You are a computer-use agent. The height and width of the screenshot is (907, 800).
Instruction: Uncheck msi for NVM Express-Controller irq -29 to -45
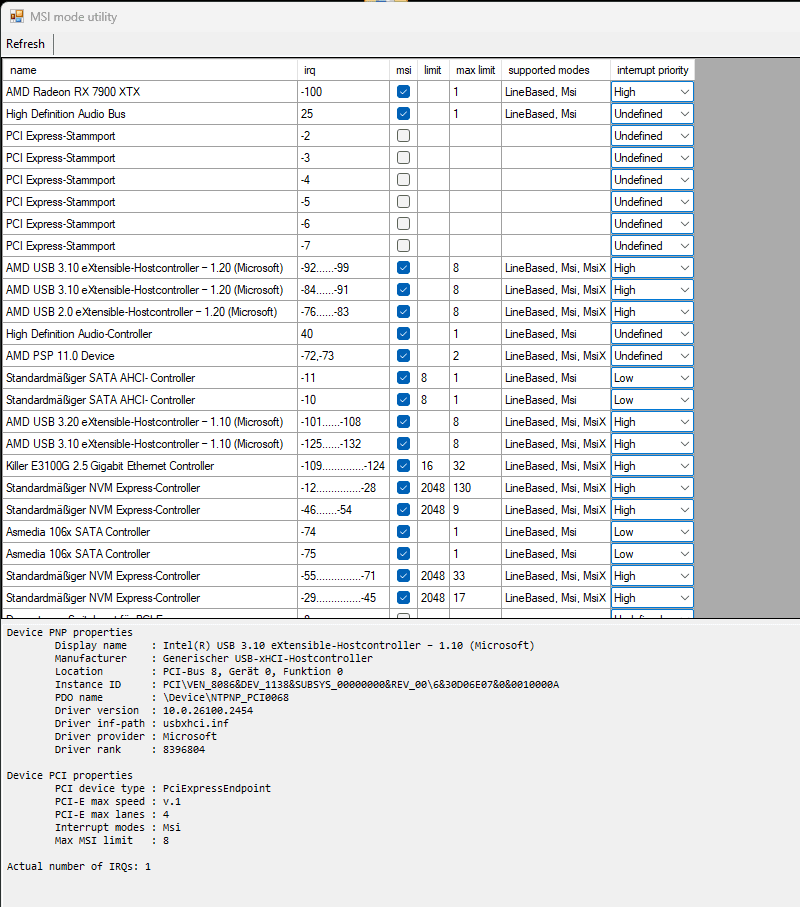point(404,597)
